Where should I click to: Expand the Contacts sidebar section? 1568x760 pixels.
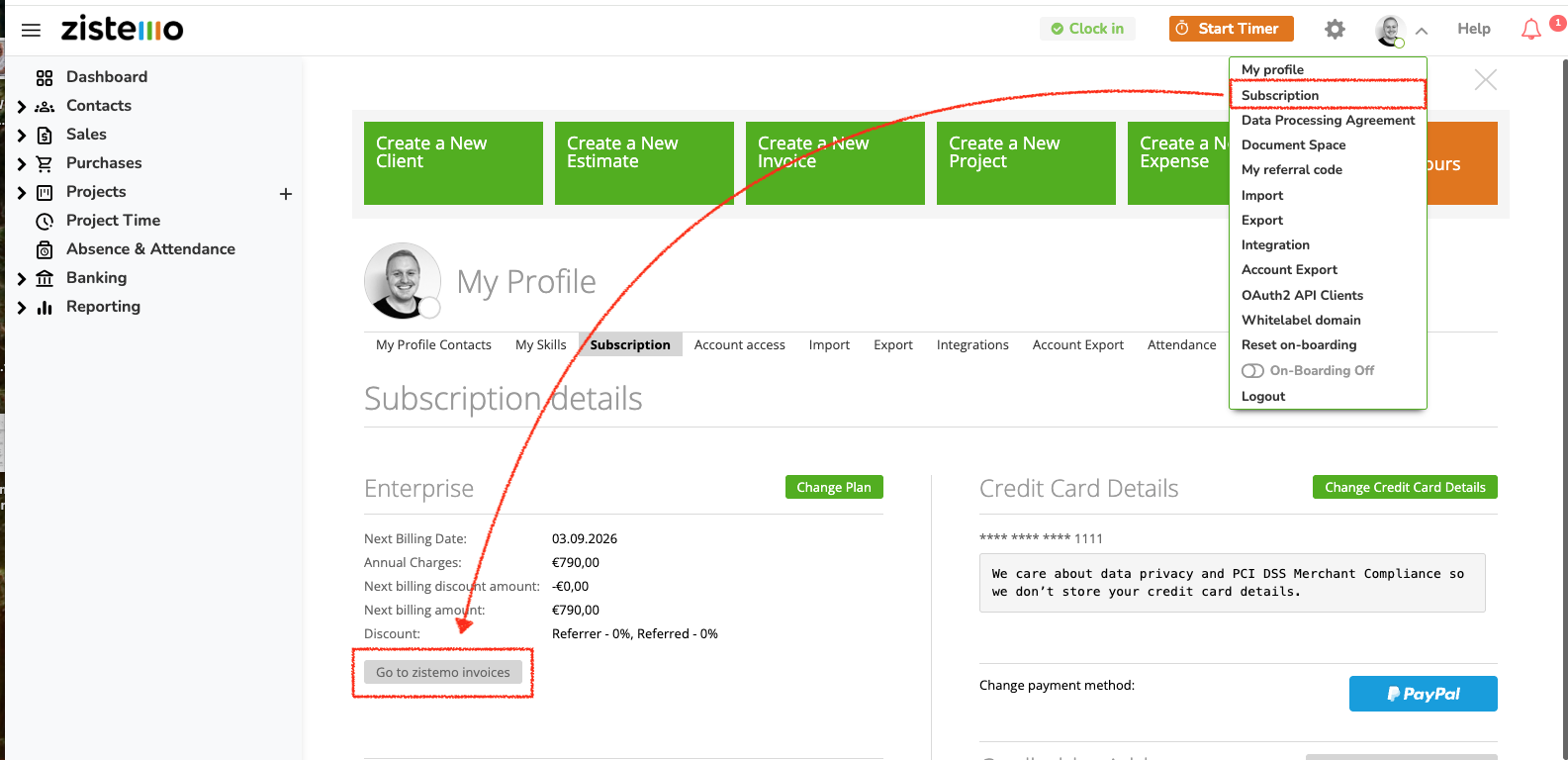tap(22, 107)
